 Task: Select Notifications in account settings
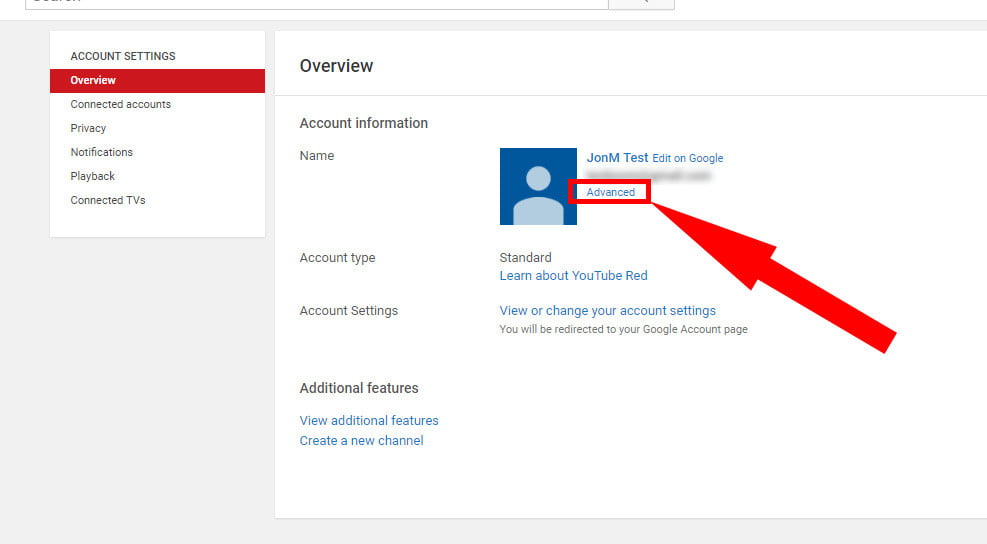point(101,152)
